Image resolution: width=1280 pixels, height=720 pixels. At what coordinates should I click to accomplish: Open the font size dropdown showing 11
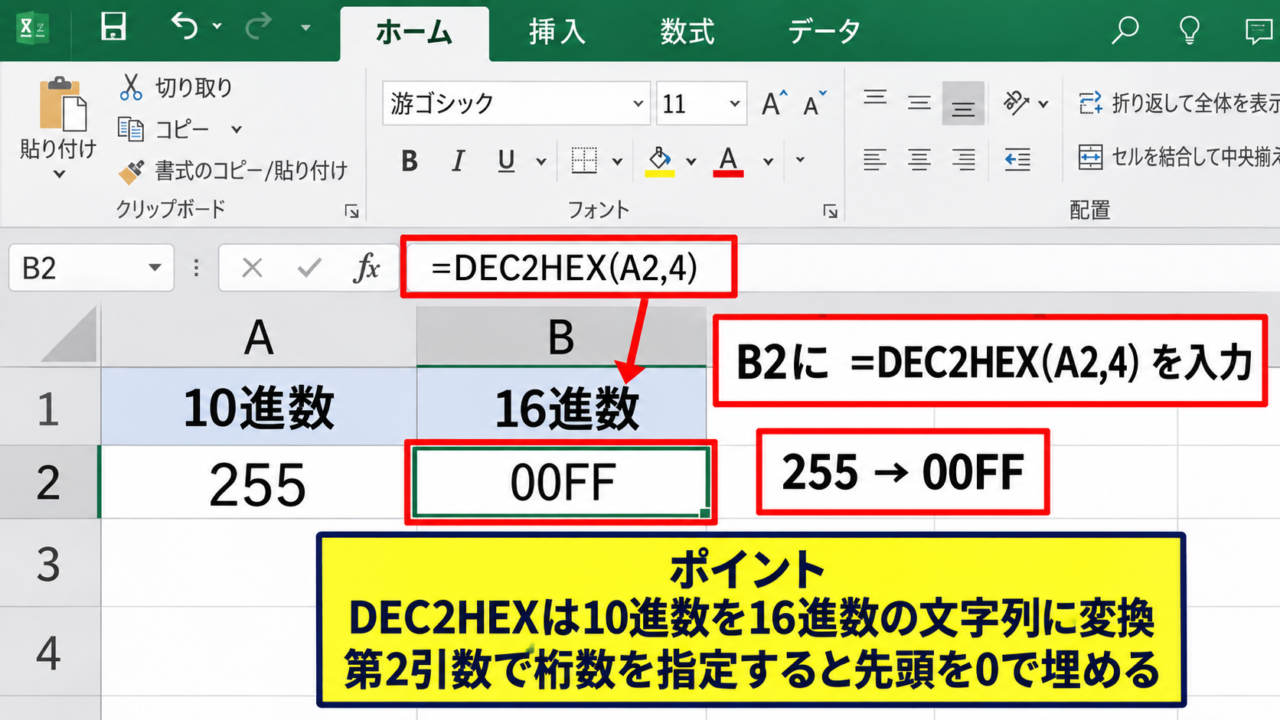click(x=735, y=104)
